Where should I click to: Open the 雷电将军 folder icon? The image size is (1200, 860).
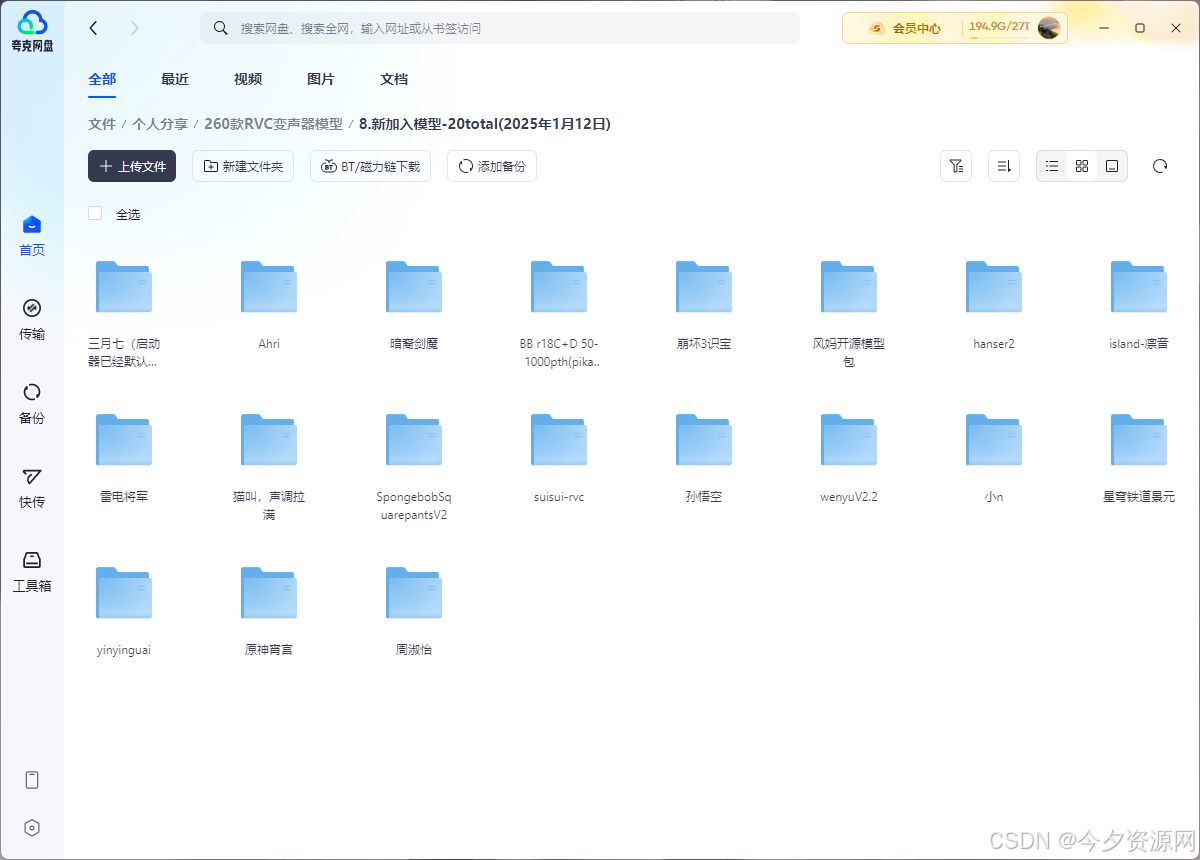[124, 440]
